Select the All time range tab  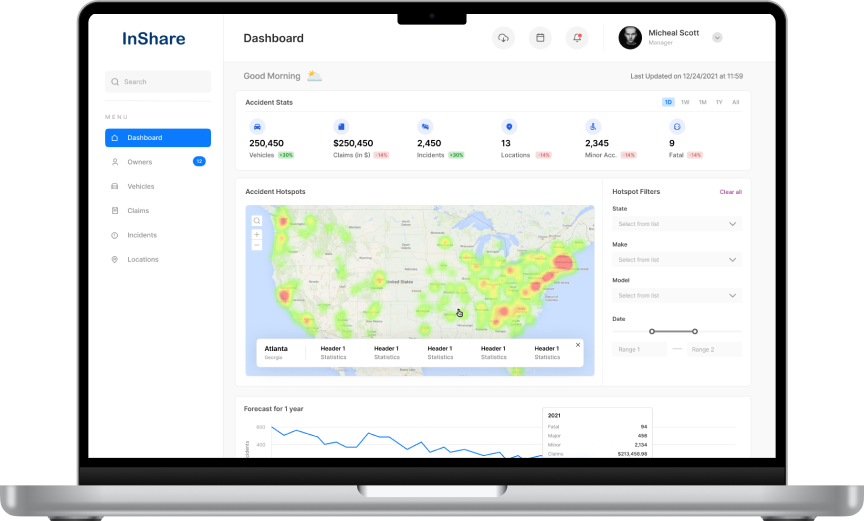736,102
